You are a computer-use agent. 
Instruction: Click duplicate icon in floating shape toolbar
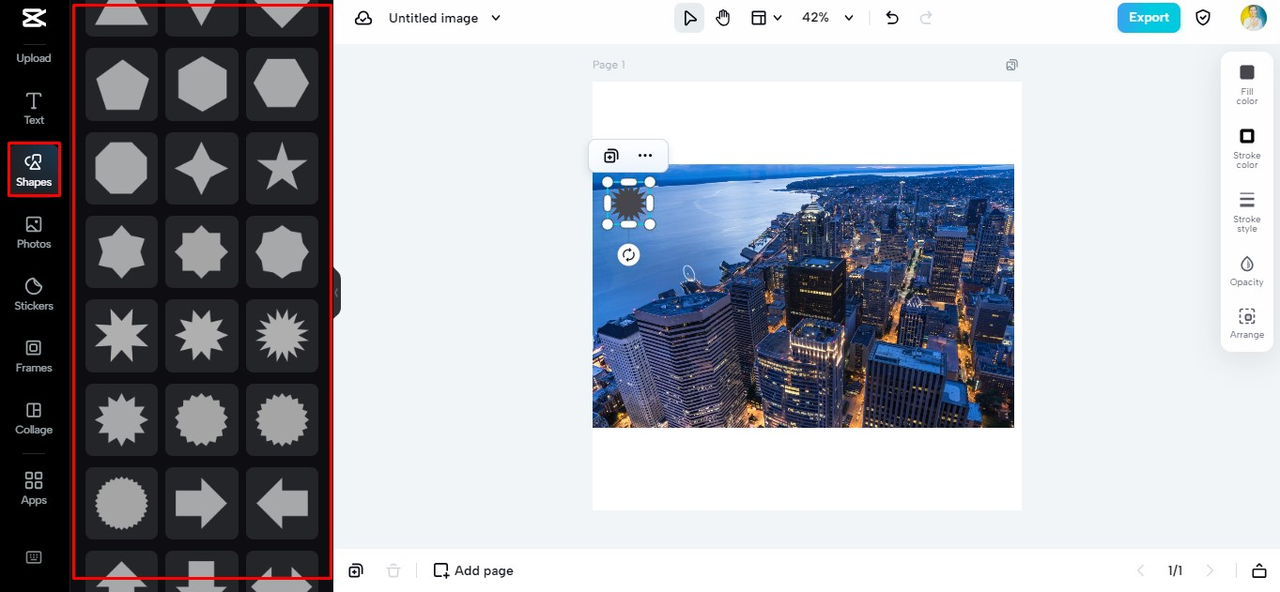[611, 156]
